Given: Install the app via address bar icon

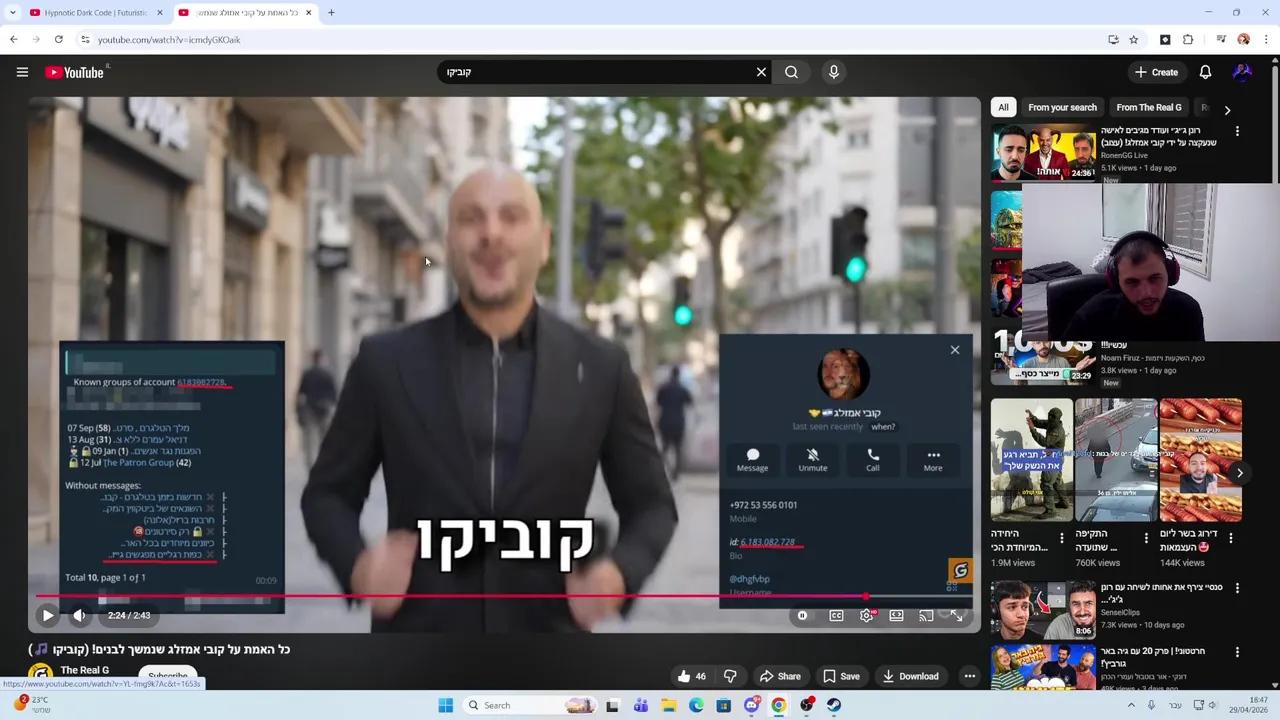Looking at the screenshot, I should (x=1113, y=39).
